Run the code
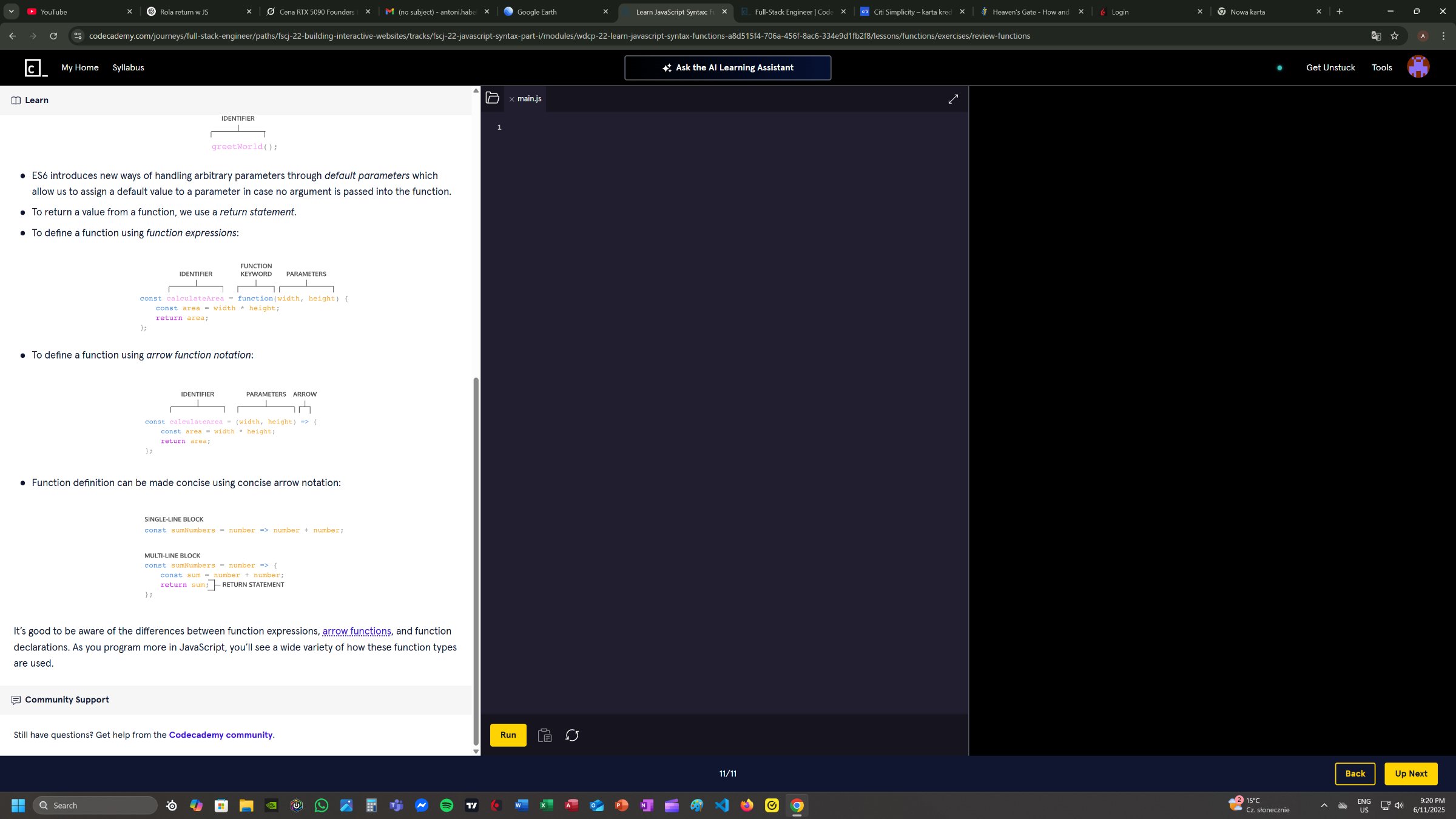 point(508,735)
